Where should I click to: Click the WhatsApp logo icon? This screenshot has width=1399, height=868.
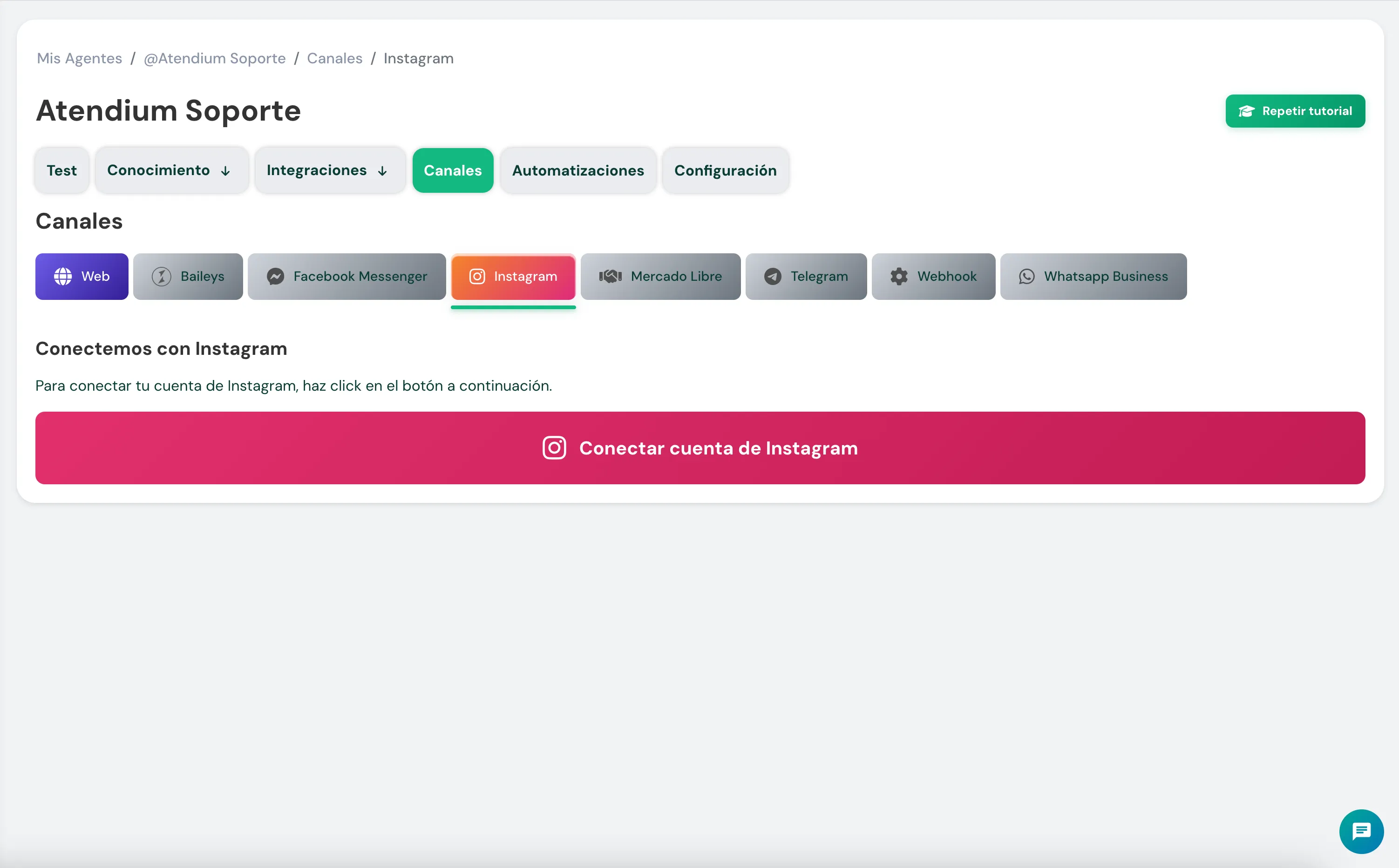click(1026, 276)
